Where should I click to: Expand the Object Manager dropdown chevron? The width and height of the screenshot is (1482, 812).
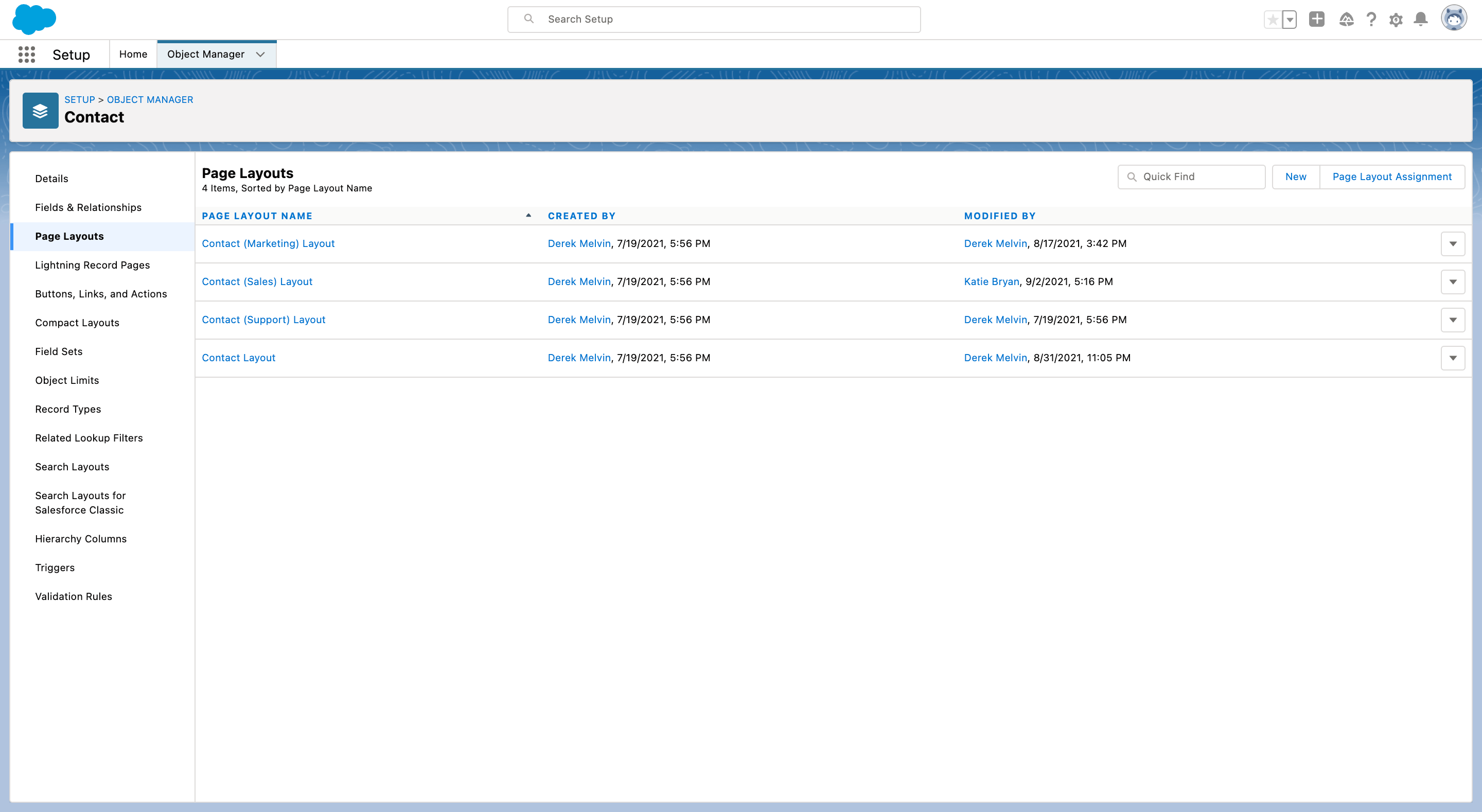pyautogui.click(x=260, y=54)
